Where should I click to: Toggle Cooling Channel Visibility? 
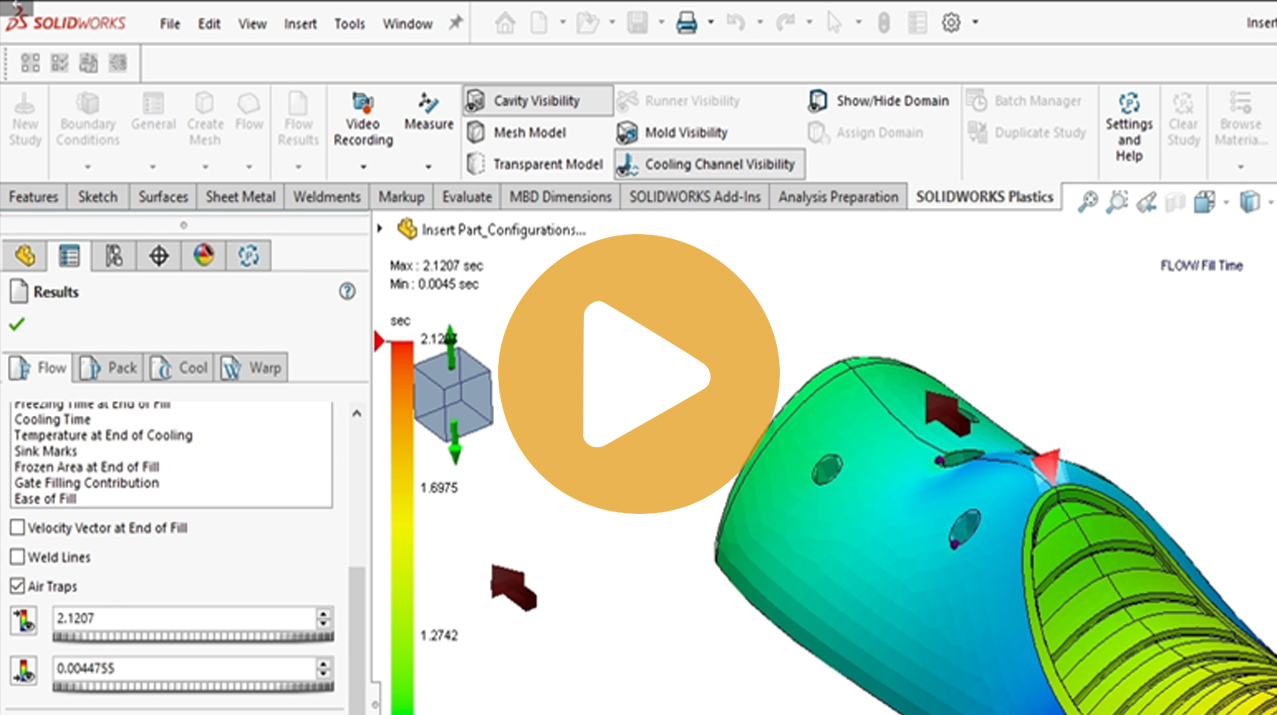[x=627, y=164]
